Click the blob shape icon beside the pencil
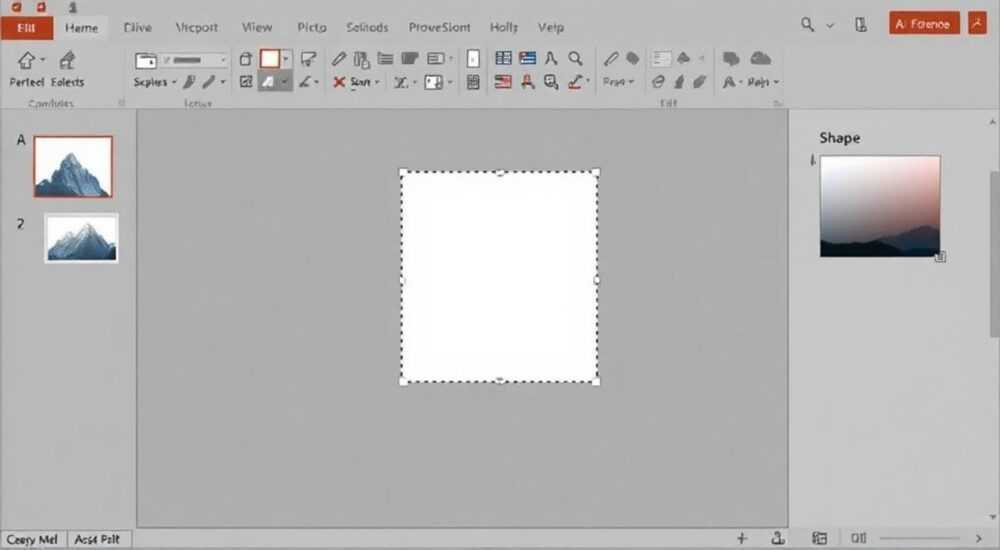1000x550 pixels. [x=633, y=59]
